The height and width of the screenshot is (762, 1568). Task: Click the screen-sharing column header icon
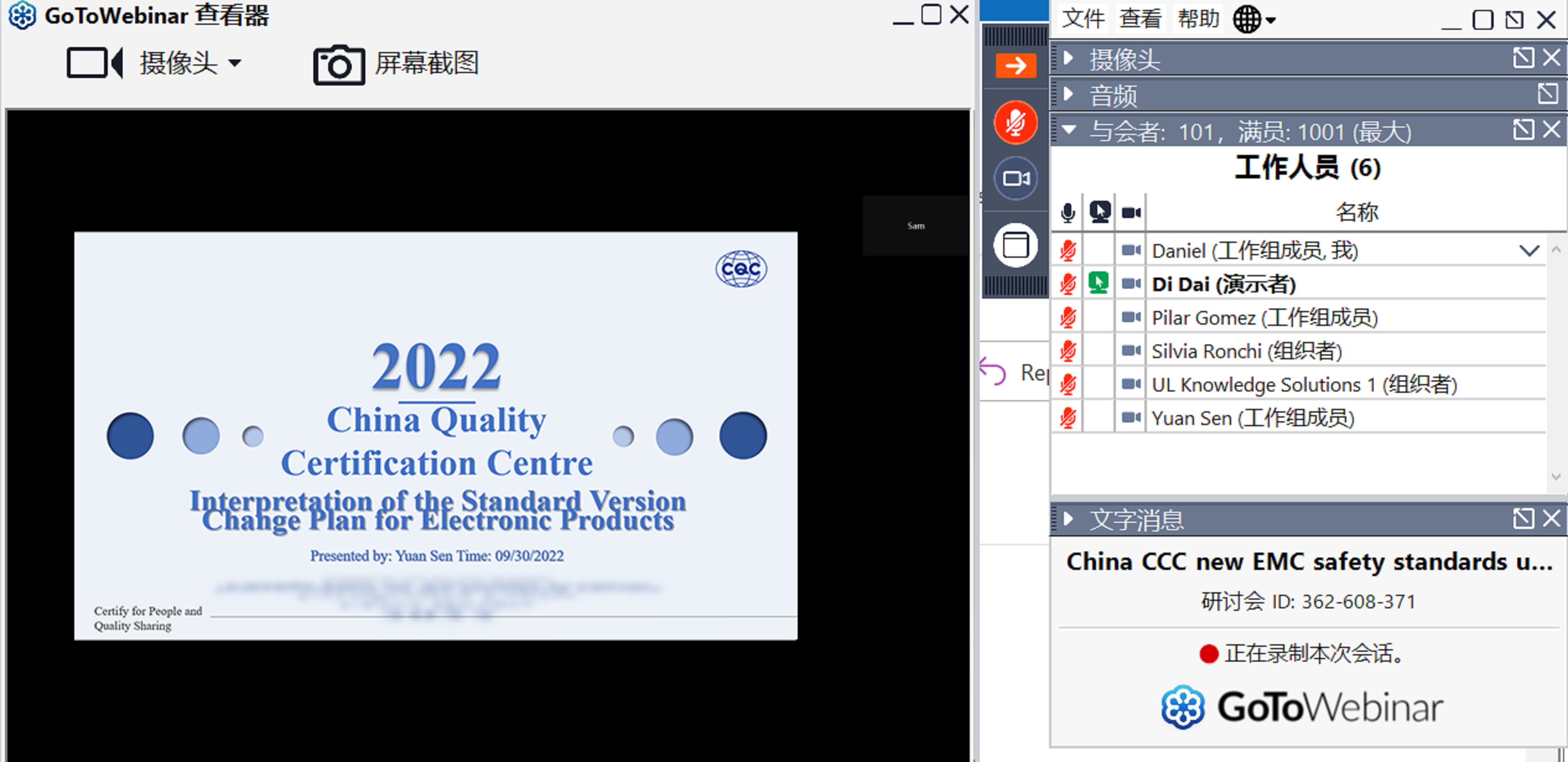coord(1099,211)
